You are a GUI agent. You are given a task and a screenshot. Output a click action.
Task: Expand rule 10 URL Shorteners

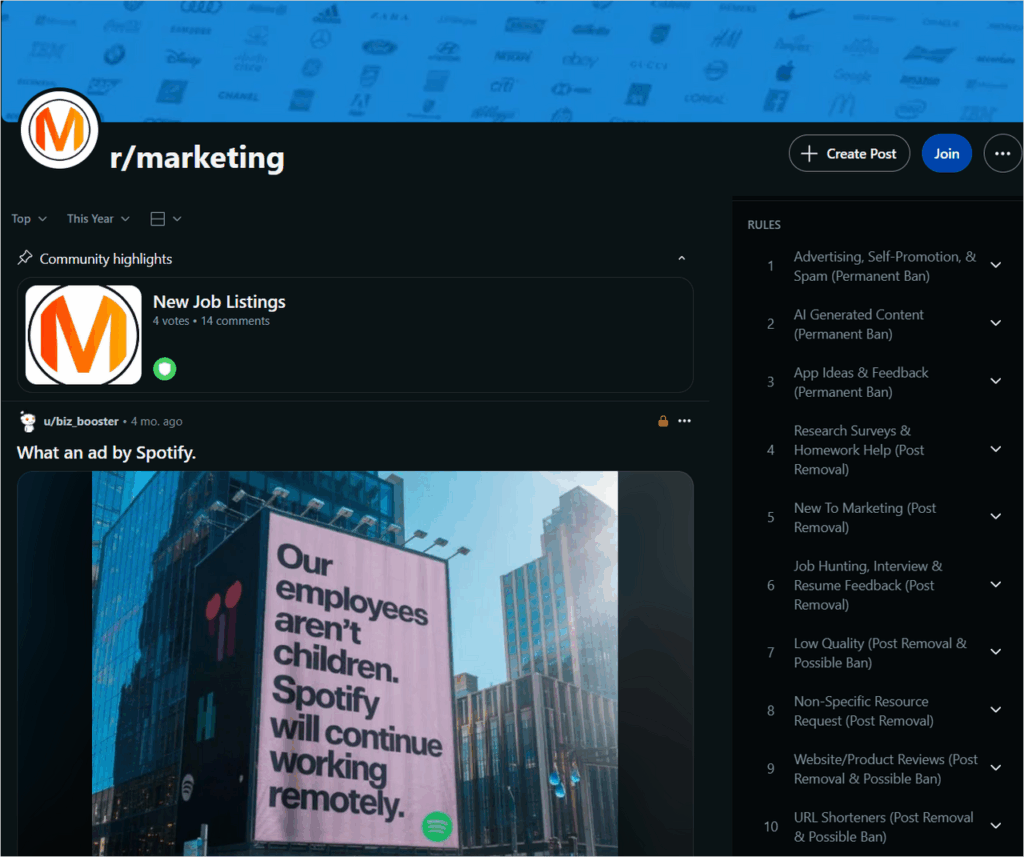[996, 826]
